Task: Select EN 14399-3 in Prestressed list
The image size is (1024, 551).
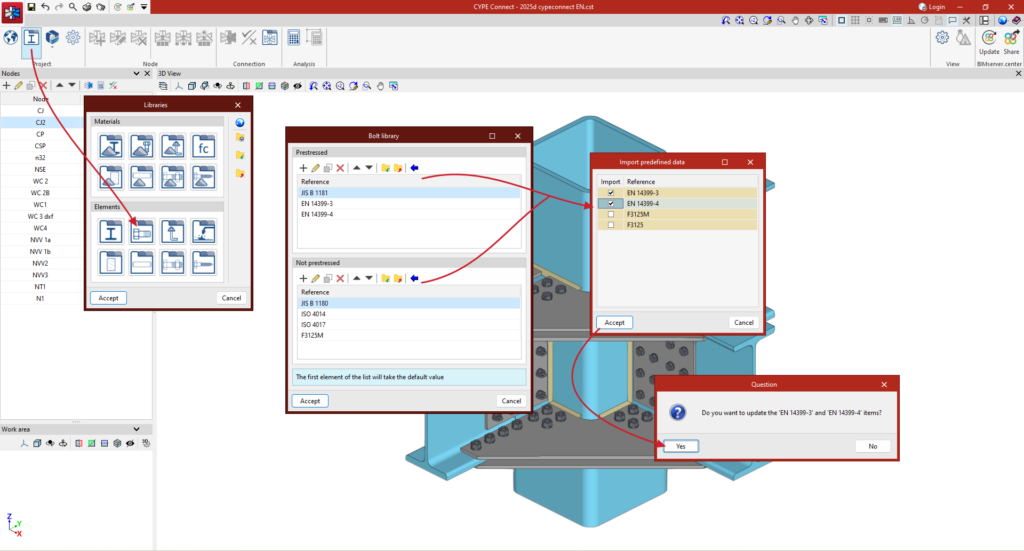Action: click(x=409, y=204)
